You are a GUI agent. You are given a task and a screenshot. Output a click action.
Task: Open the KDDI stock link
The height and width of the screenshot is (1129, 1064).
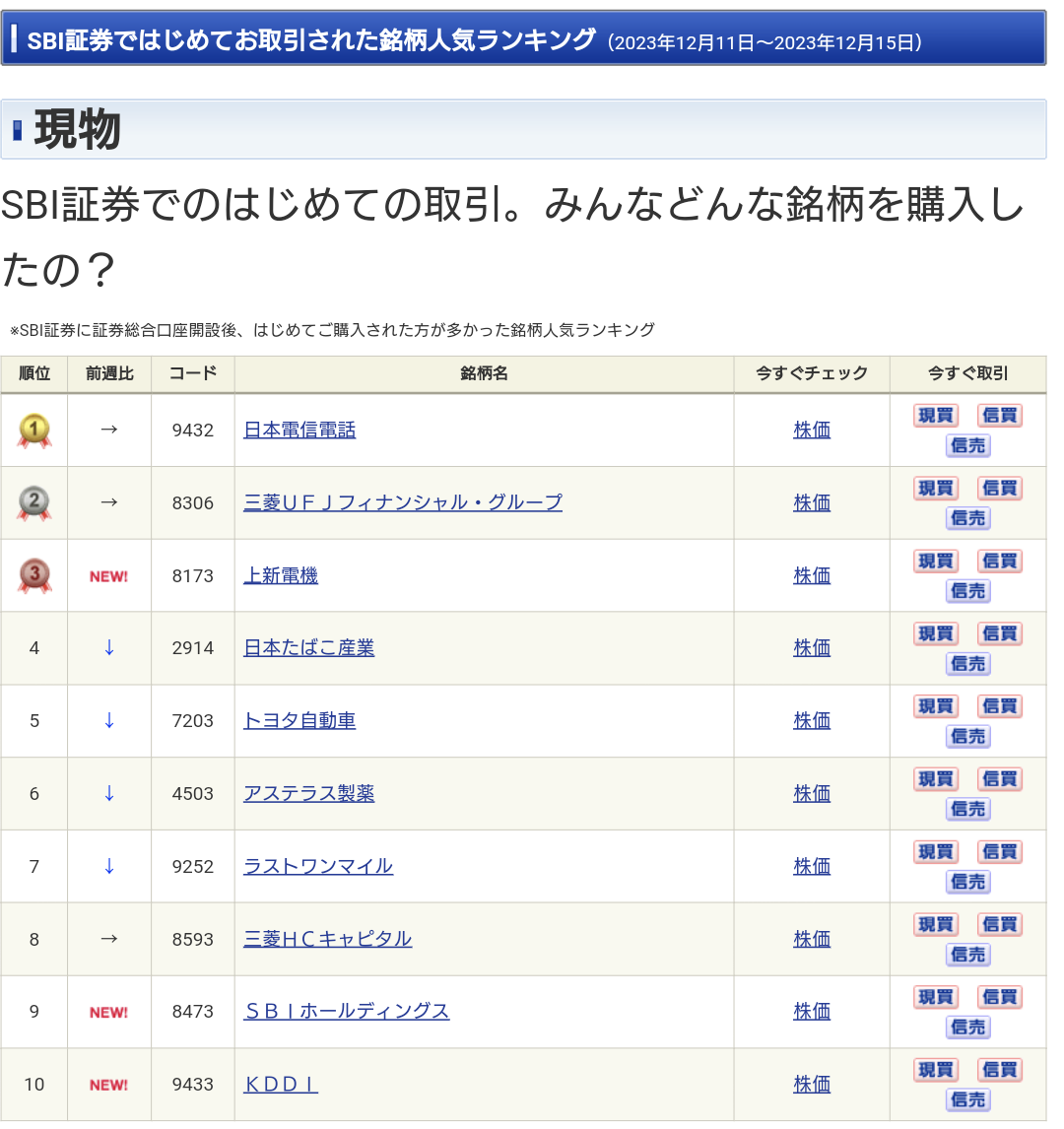pos(281,1085)
